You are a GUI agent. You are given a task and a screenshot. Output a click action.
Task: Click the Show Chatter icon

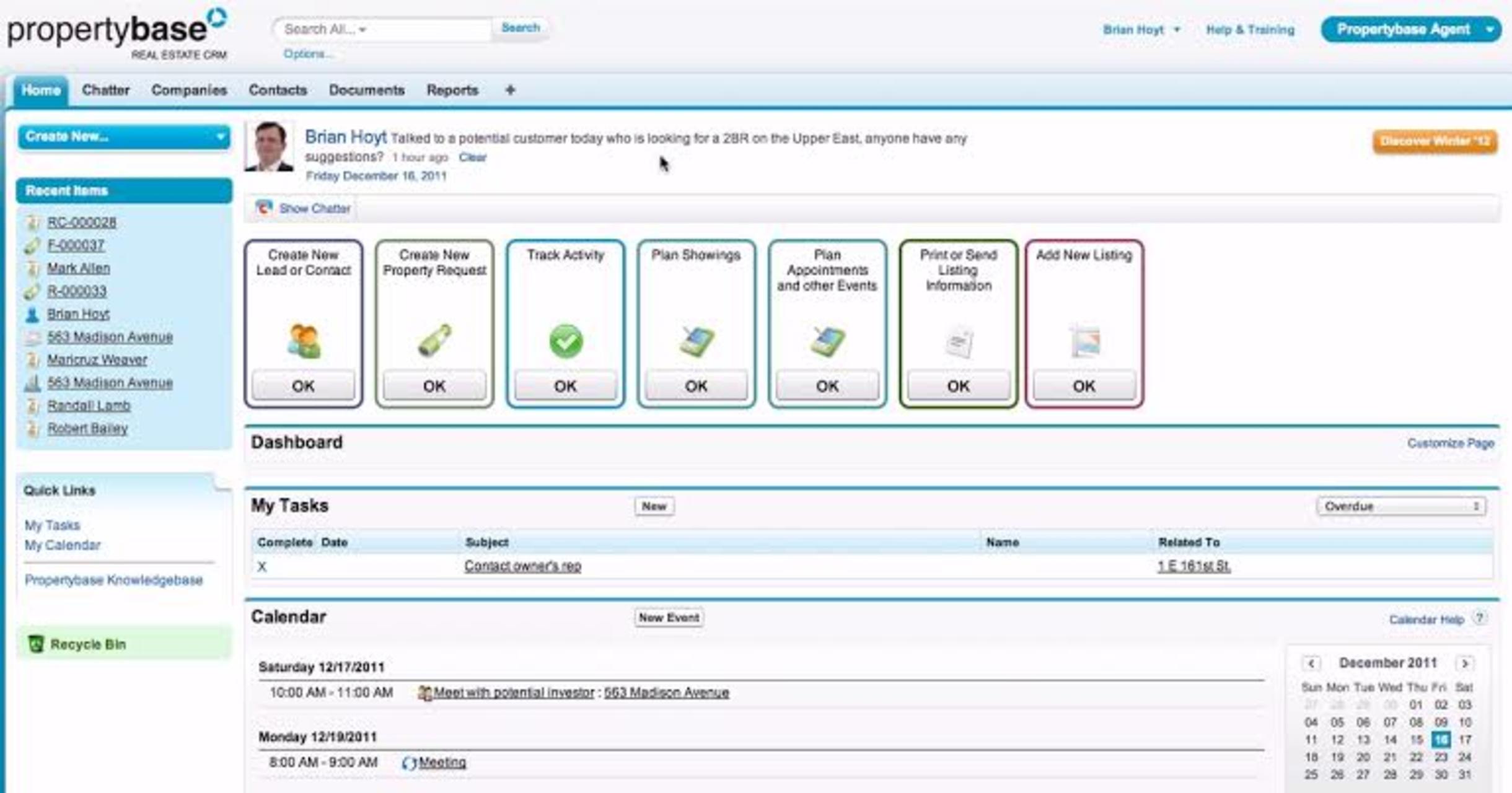[264, 208]
